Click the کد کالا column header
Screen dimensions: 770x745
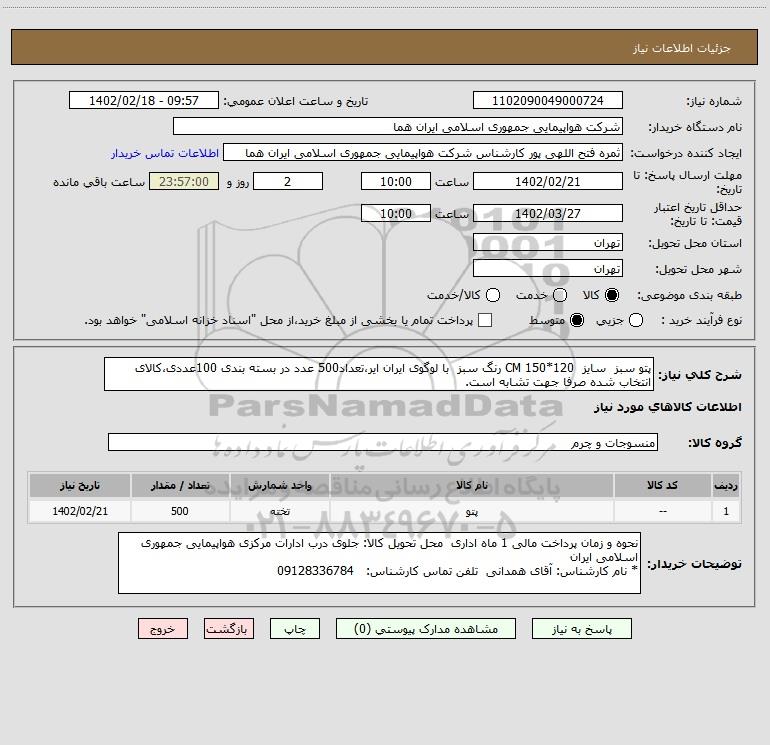(x=662, y=485)
